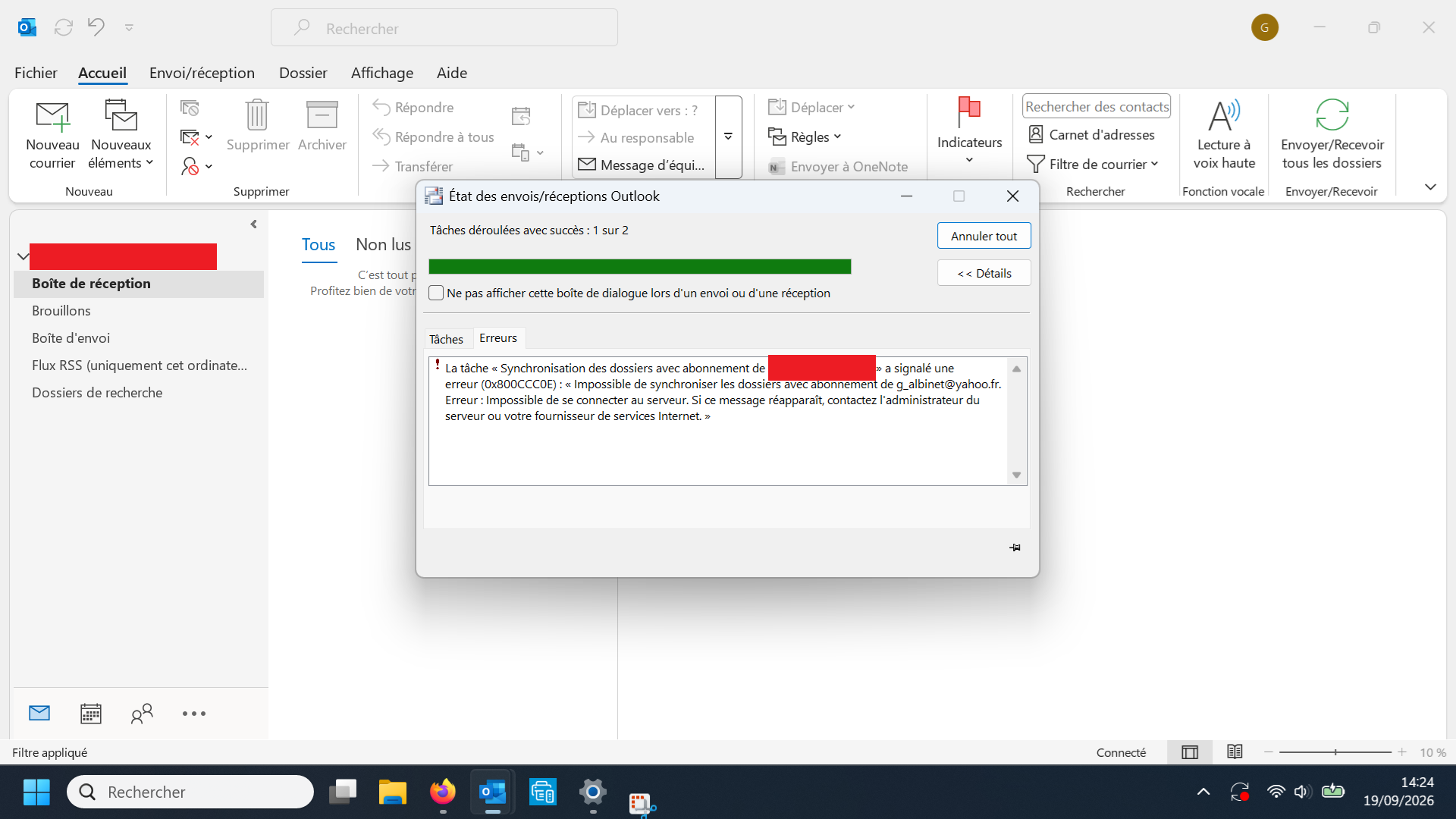Screen dimensions: 1456x819
Task: Start Lecture à voix haute
Action: pos(1224,135)
